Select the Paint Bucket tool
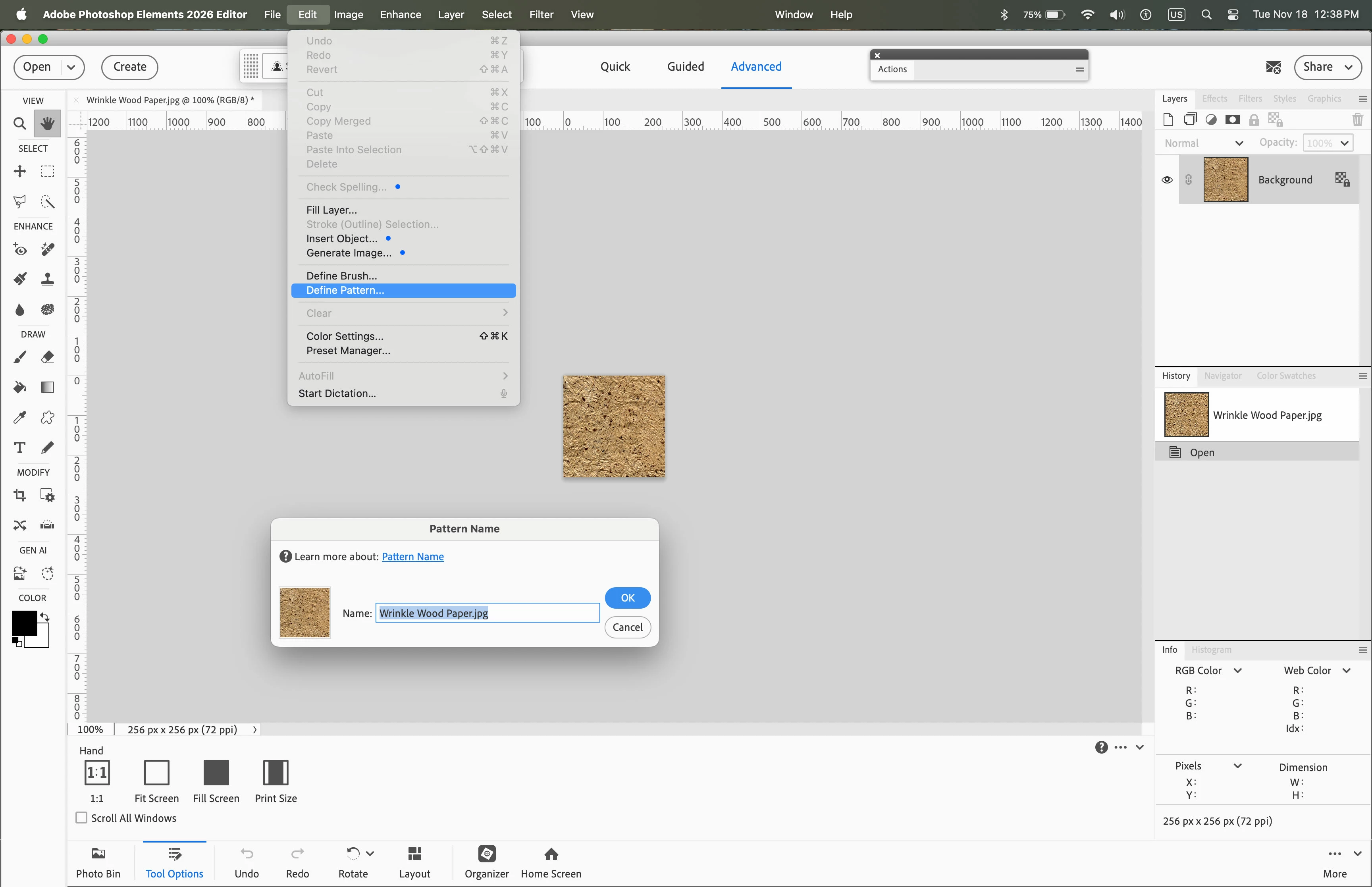Image resolution: width=1372 pixels, height=887 pixels. 19,387
